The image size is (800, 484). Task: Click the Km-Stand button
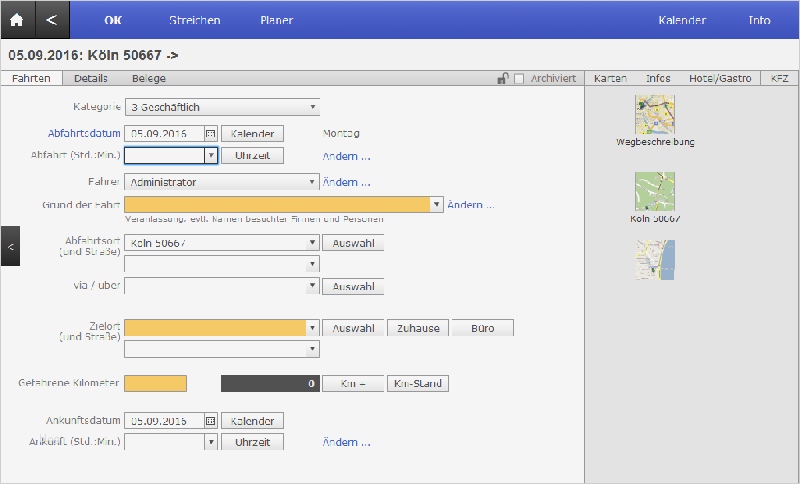coord(418,384)
